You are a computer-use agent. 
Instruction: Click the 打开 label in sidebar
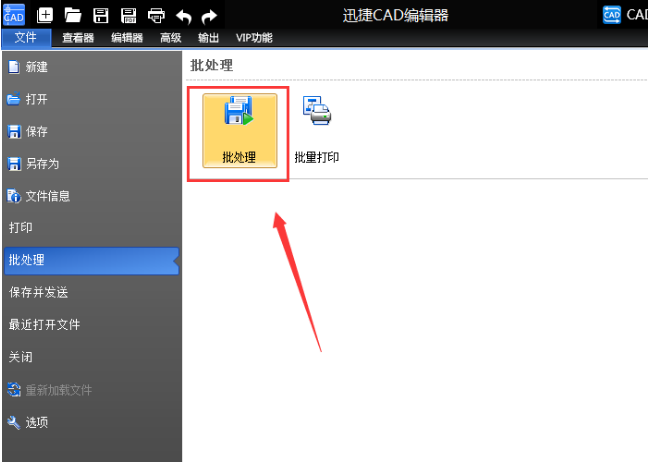(x=36, y=99)
